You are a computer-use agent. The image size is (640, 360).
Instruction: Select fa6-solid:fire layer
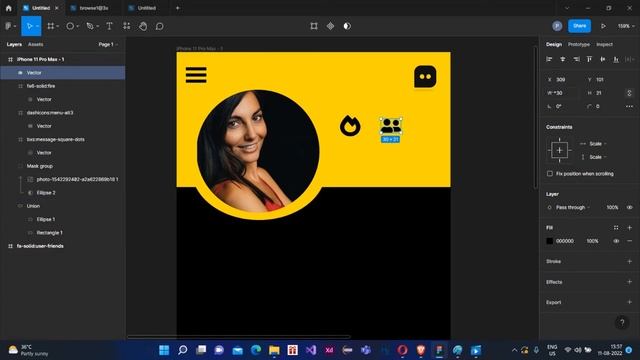(62, 86)
